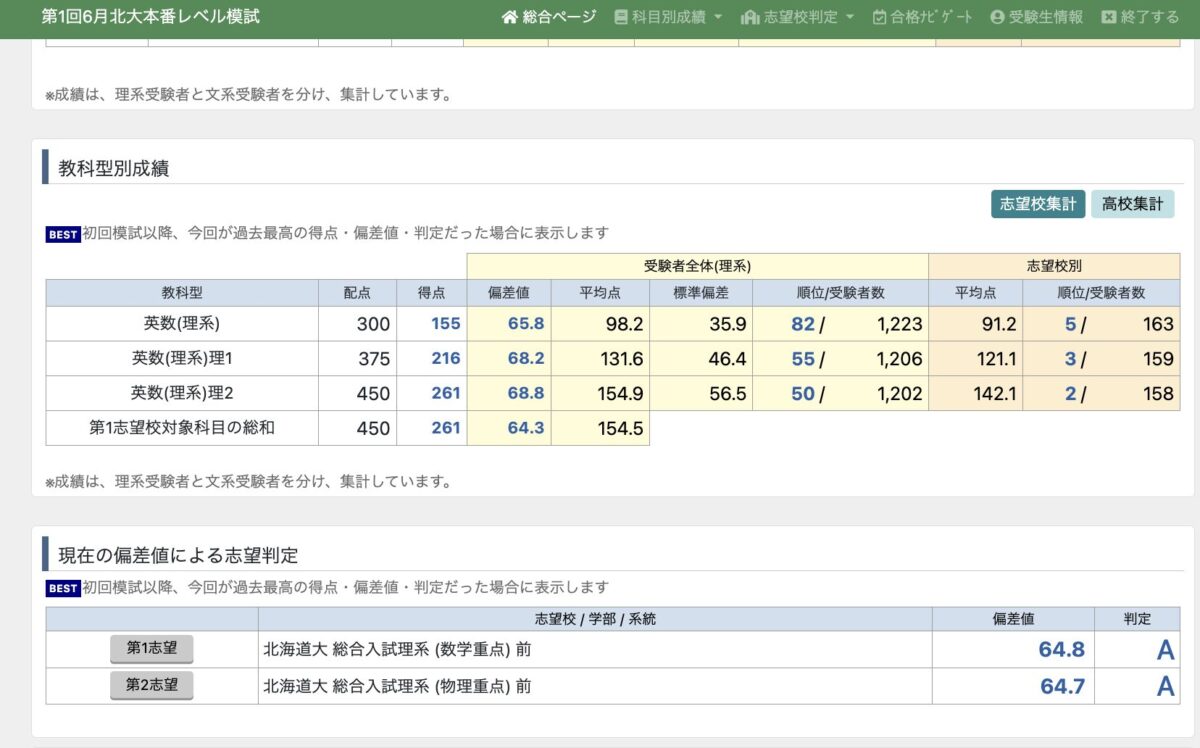Click deviation value 68.2
This screenshot has width=1200, height=748.
[526, 359]
